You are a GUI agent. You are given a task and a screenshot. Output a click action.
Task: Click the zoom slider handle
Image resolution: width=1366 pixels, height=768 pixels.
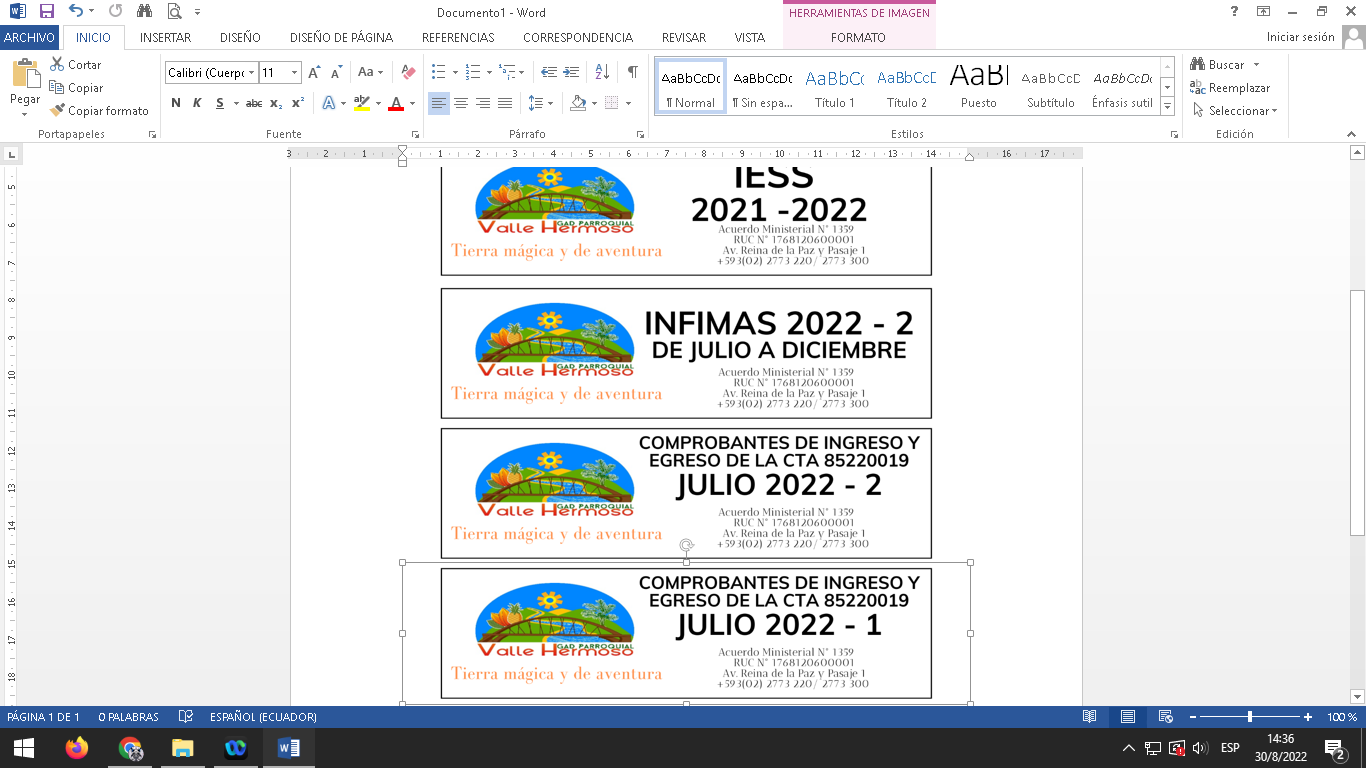[1250, 717]
